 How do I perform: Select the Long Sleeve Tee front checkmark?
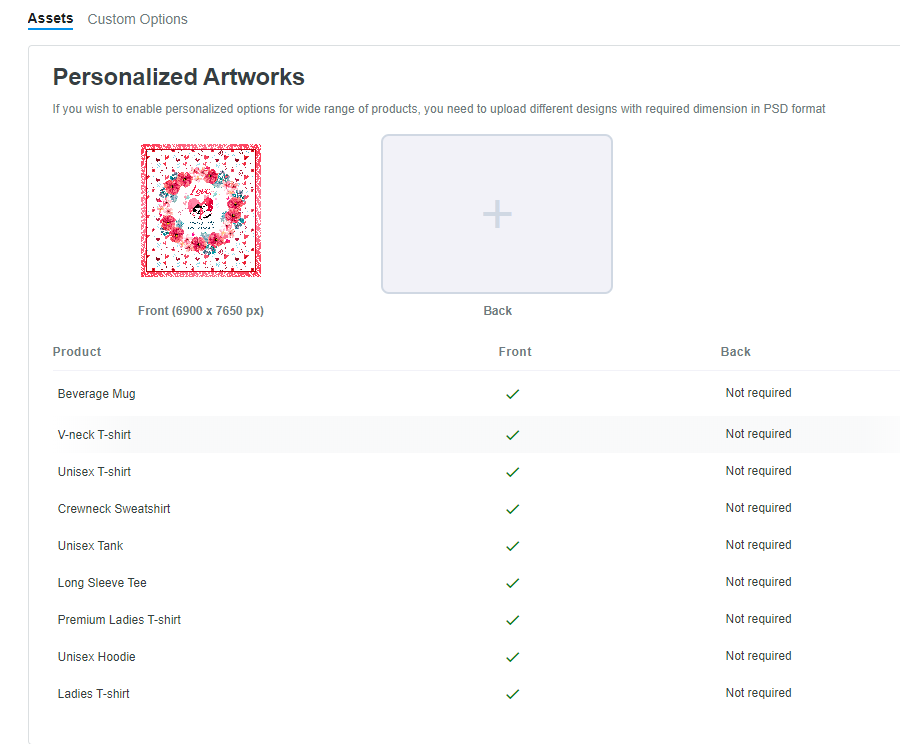[x=513, y=583]
